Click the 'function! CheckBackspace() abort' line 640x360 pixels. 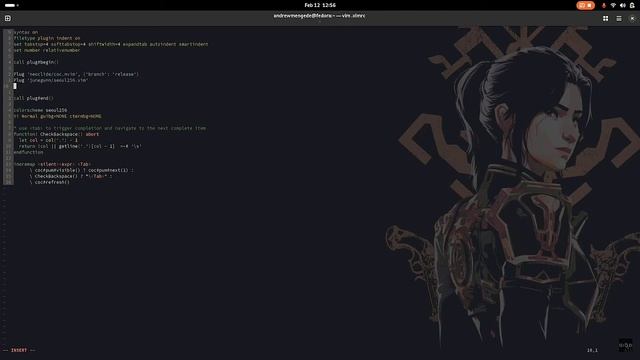click(56, 134)
